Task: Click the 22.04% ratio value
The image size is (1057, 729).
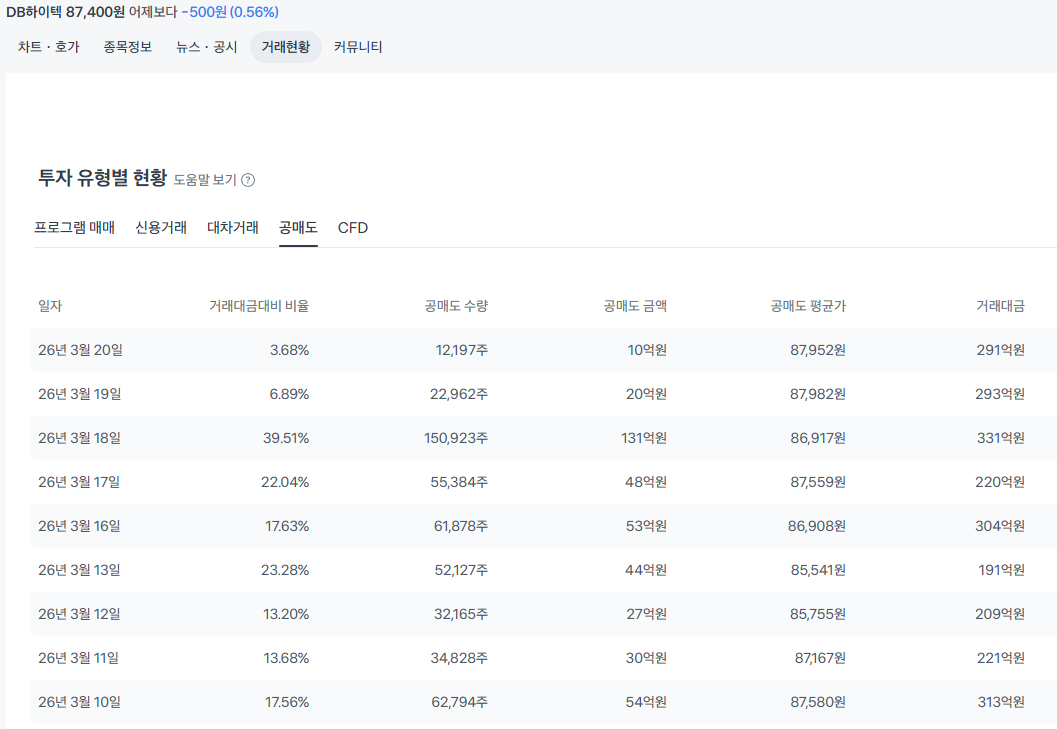Action: pyautogui.click(x=285, y=482)
